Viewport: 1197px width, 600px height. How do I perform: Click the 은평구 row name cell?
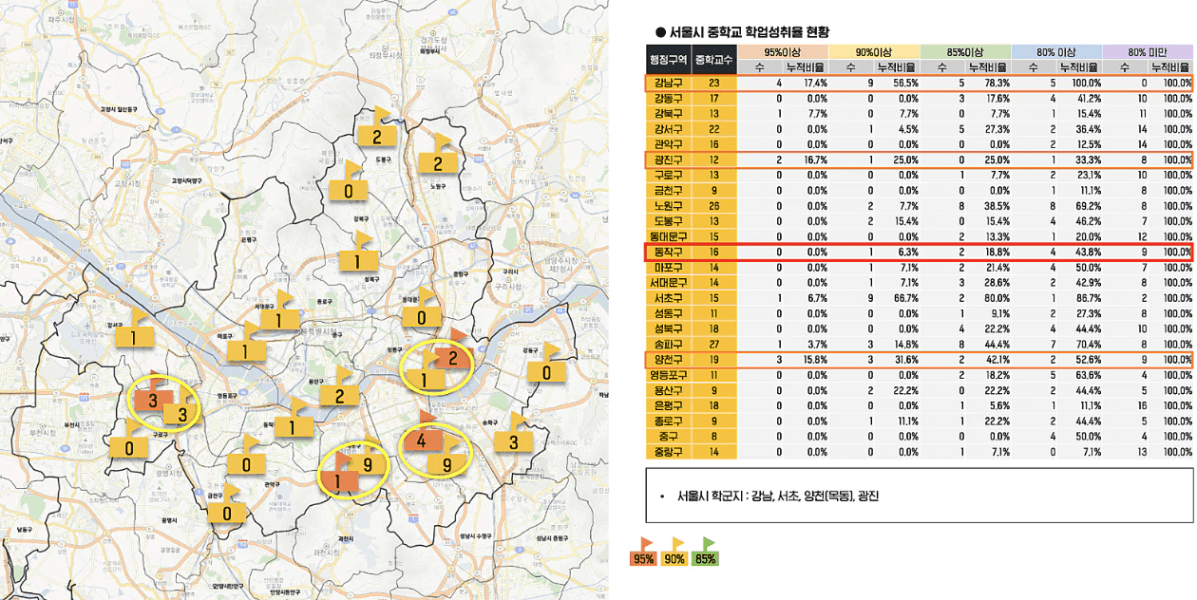(668, 405)
